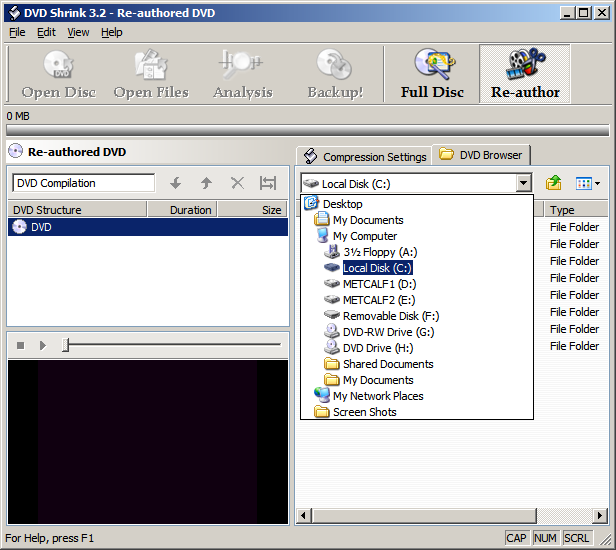Click the Open Files toolbar icon
Image resolution: width=616 pixels, height=550 pixels.
tap(151, 74)
